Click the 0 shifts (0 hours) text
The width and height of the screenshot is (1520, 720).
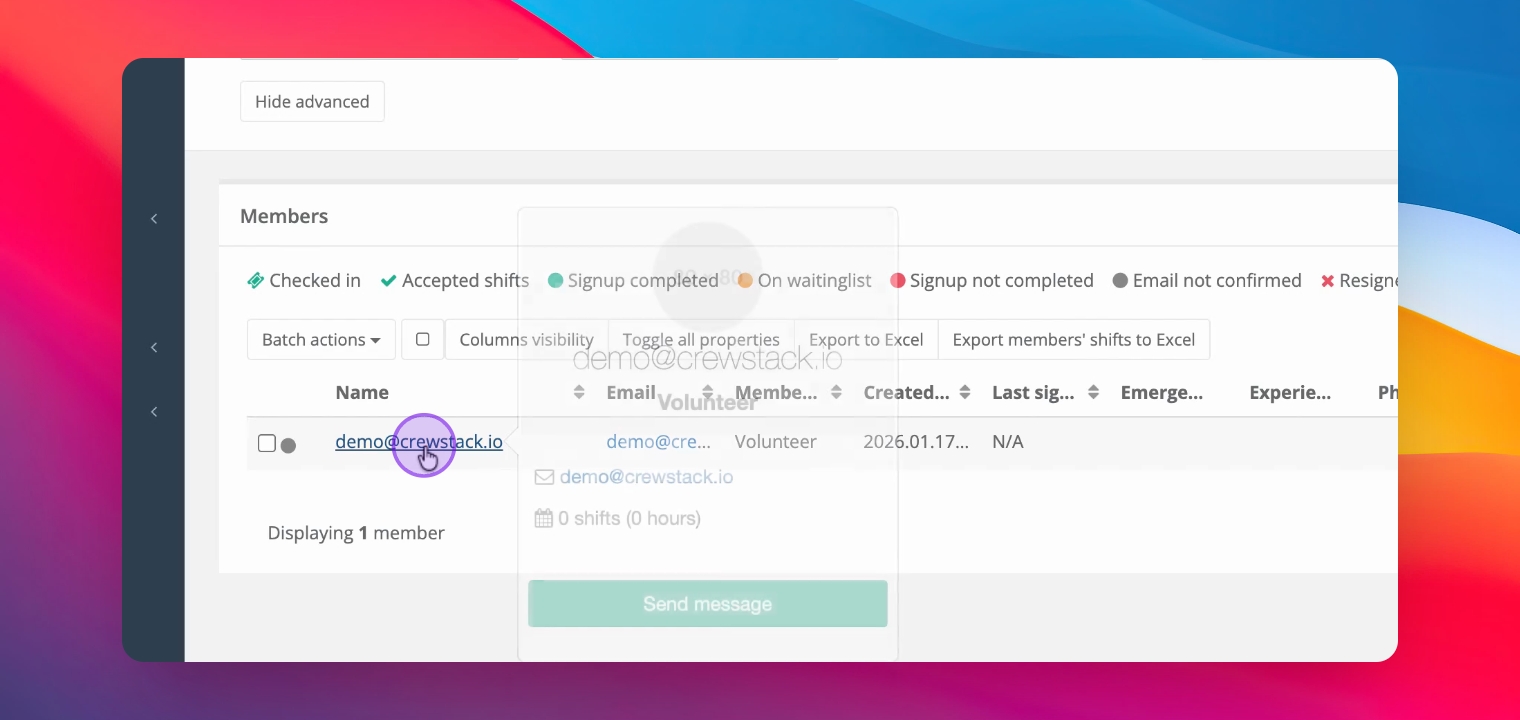(630, 518)
